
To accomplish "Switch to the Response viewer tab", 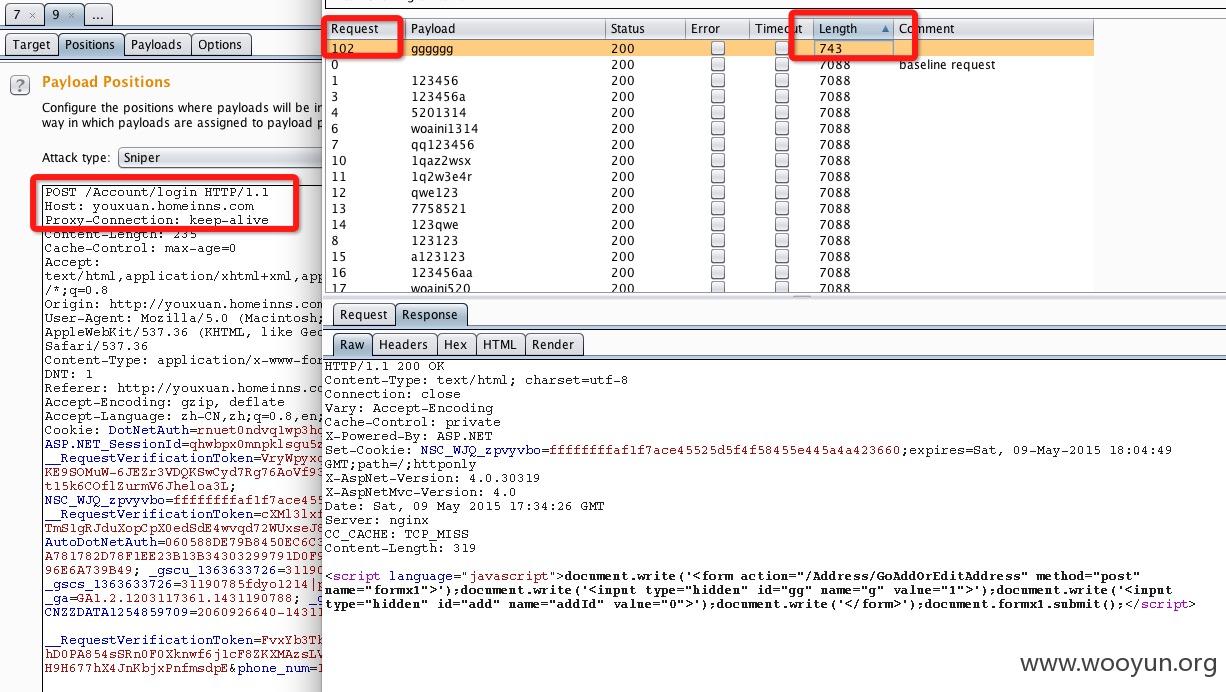I will pos(430,315).
